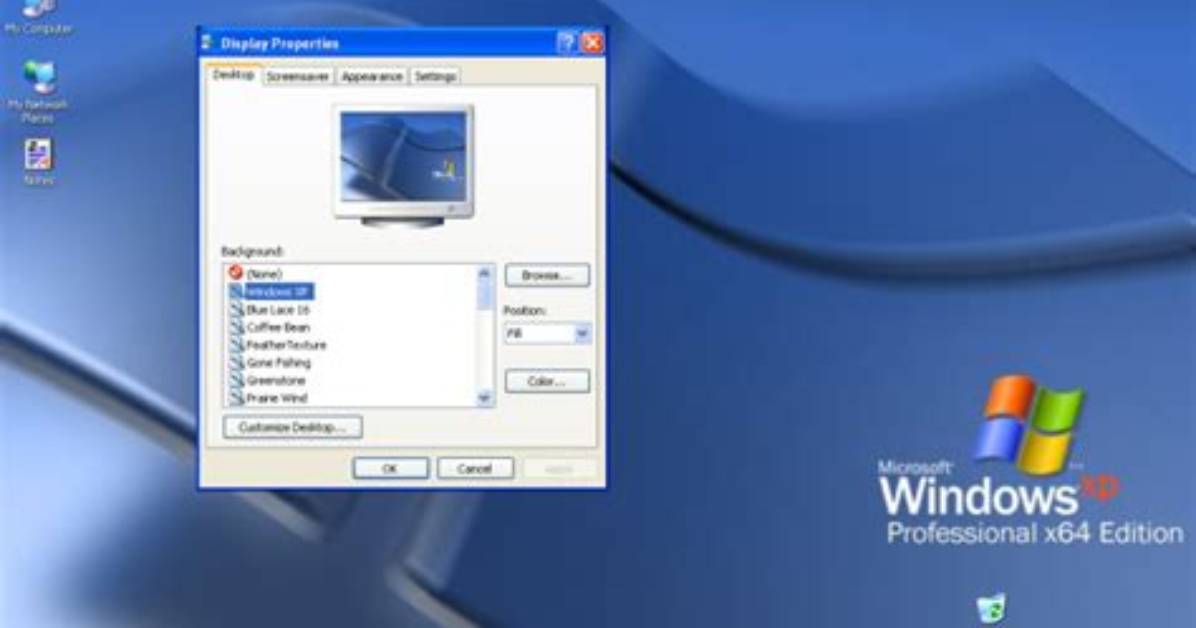Select the Recycle Bin desktop icon

coord(991,610)
